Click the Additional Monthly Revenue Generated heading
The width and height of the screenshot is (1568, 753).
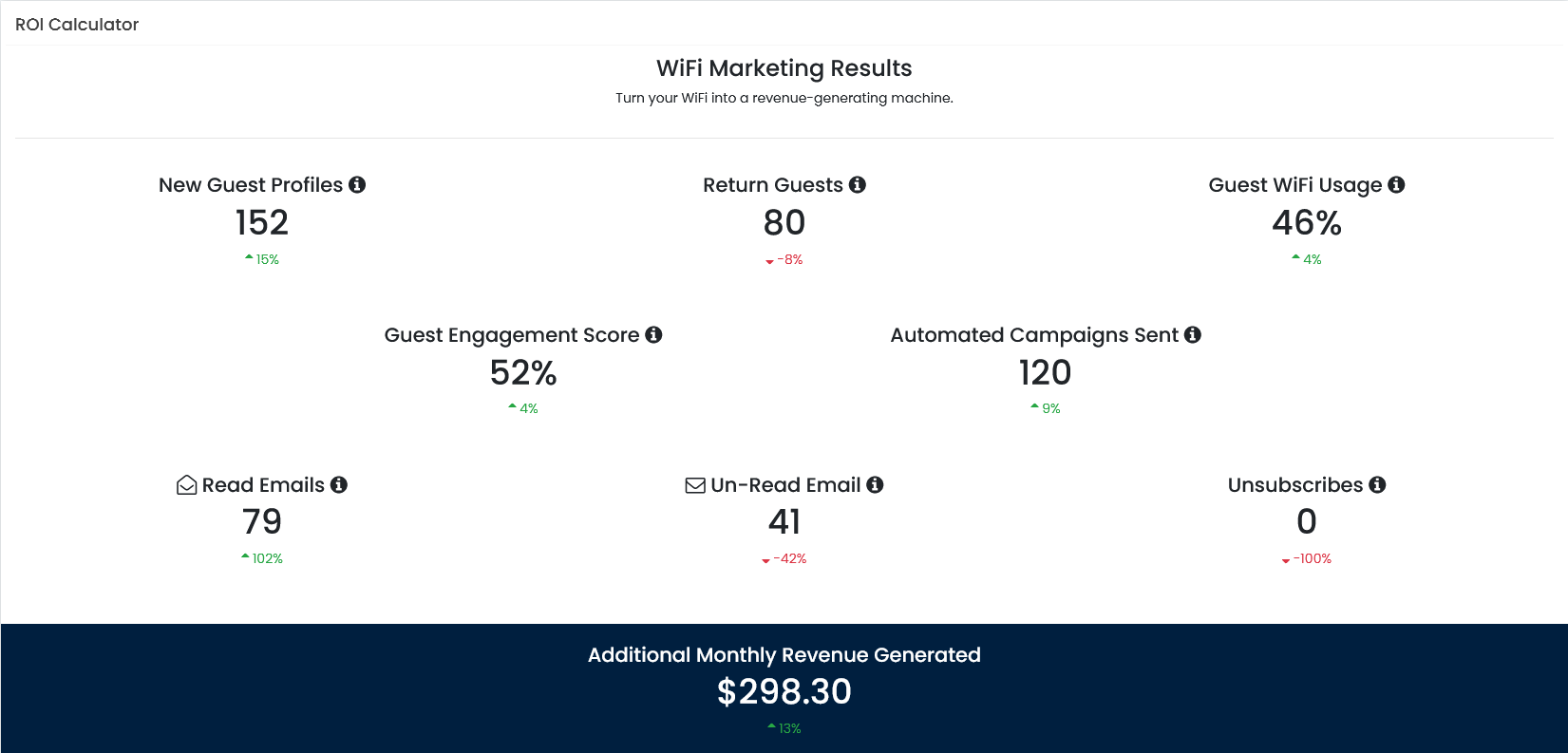pyautogui.click(x=784, y=655)
